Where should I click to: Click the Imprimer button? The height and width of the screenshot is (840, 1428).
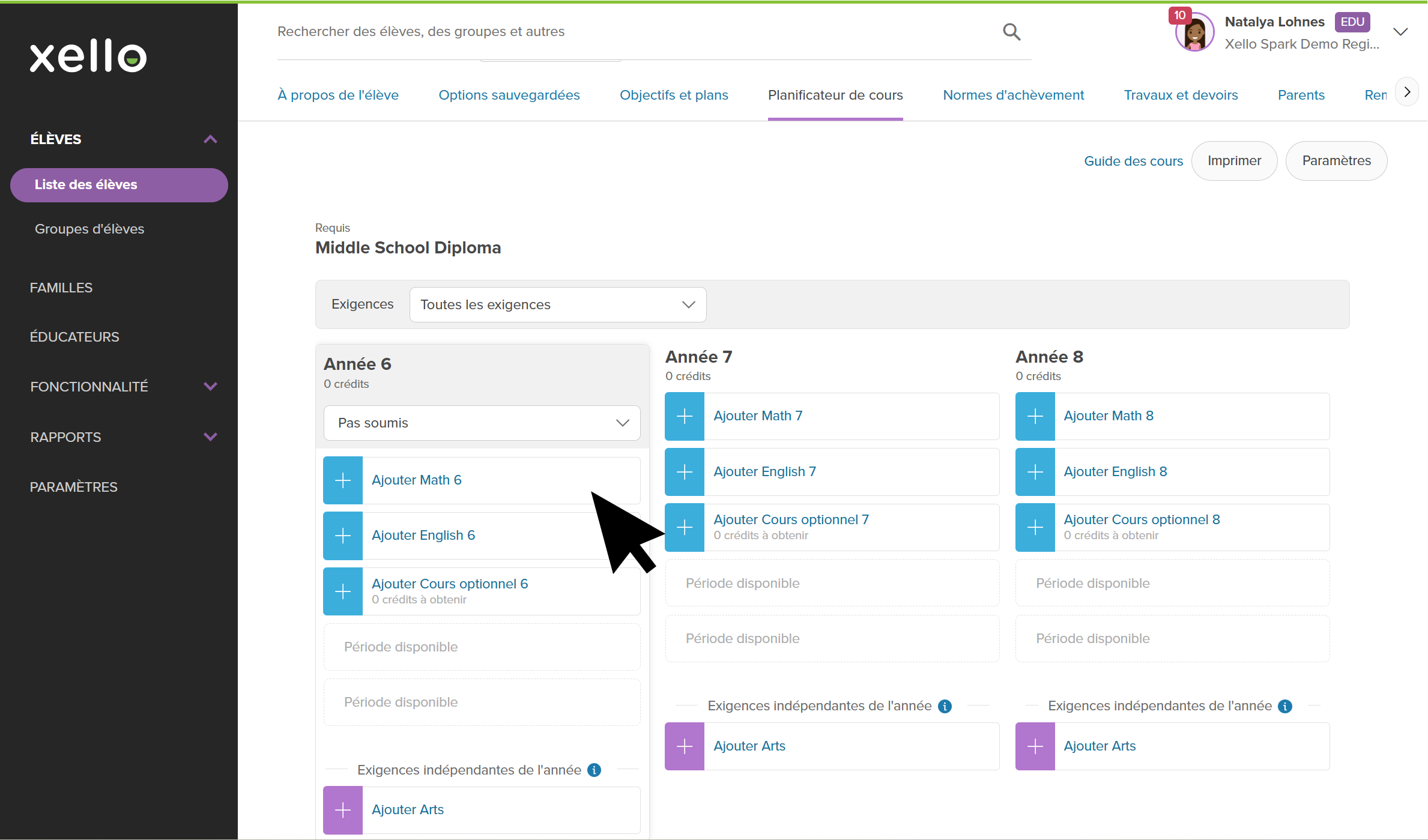tap(1234, 161)
